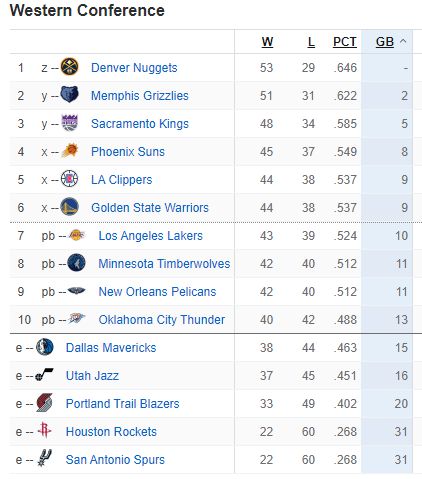Click the Portland Trail Blazers logo
Image resolution: width=422 pixels, height=479 pixels.
(x=44, y=403)
